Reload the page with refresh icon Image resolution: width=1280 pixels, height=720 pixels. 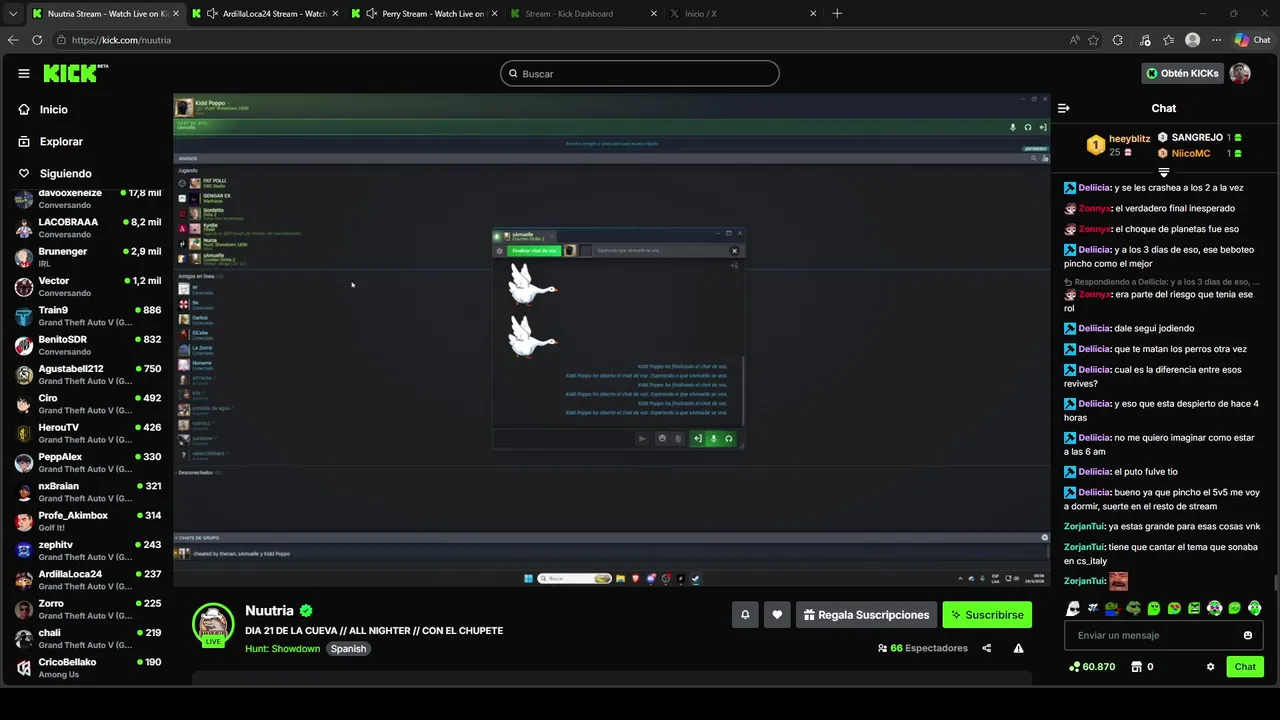coord(37,40)
